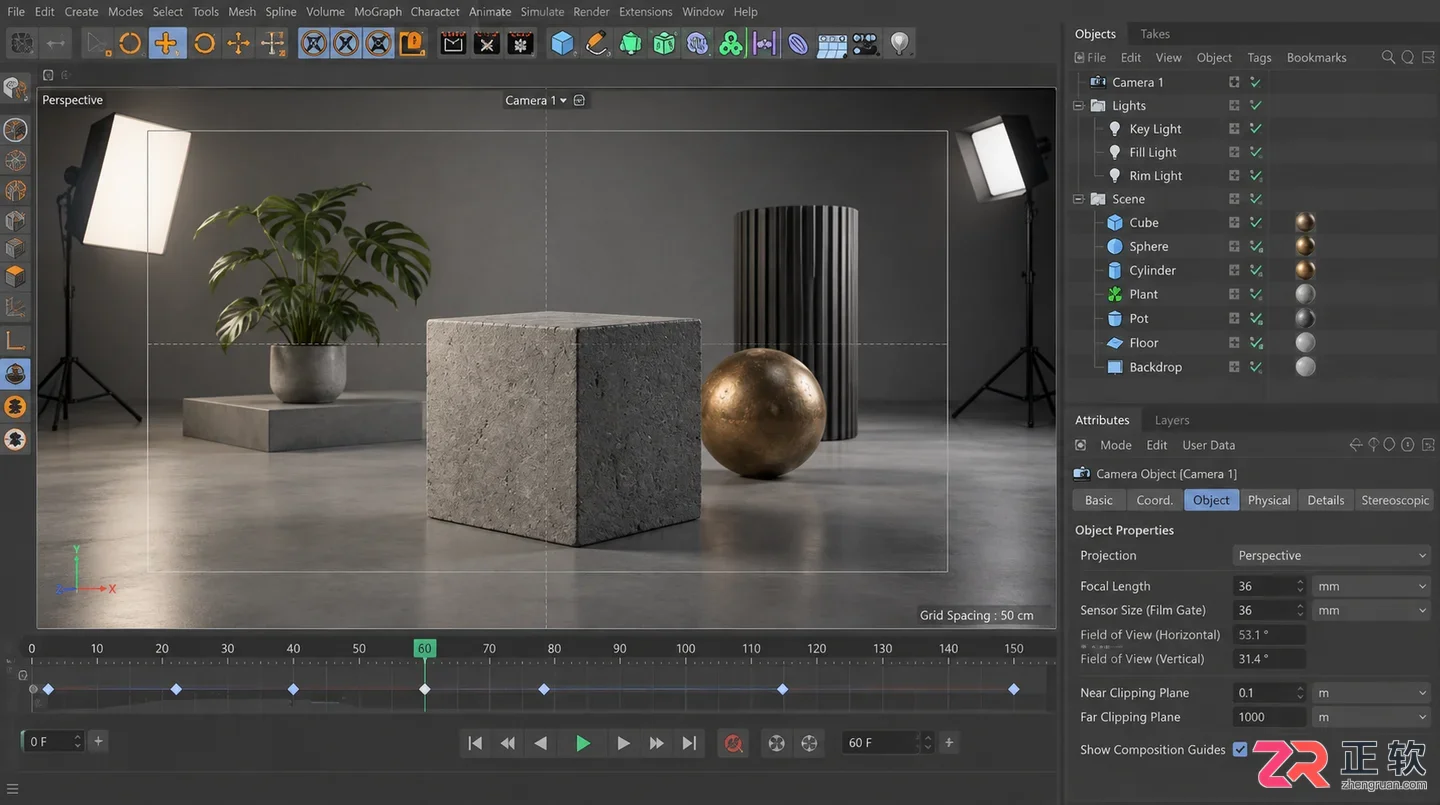Toggle visibility checkmark for Camera 1
This screenshot has width=1440, height=805.
coord(1256,82)
